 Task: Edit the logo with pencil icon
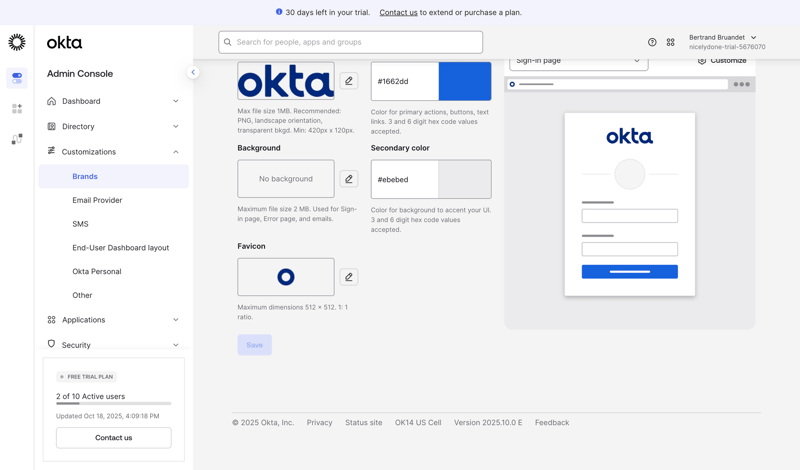(x=349, y=81)
